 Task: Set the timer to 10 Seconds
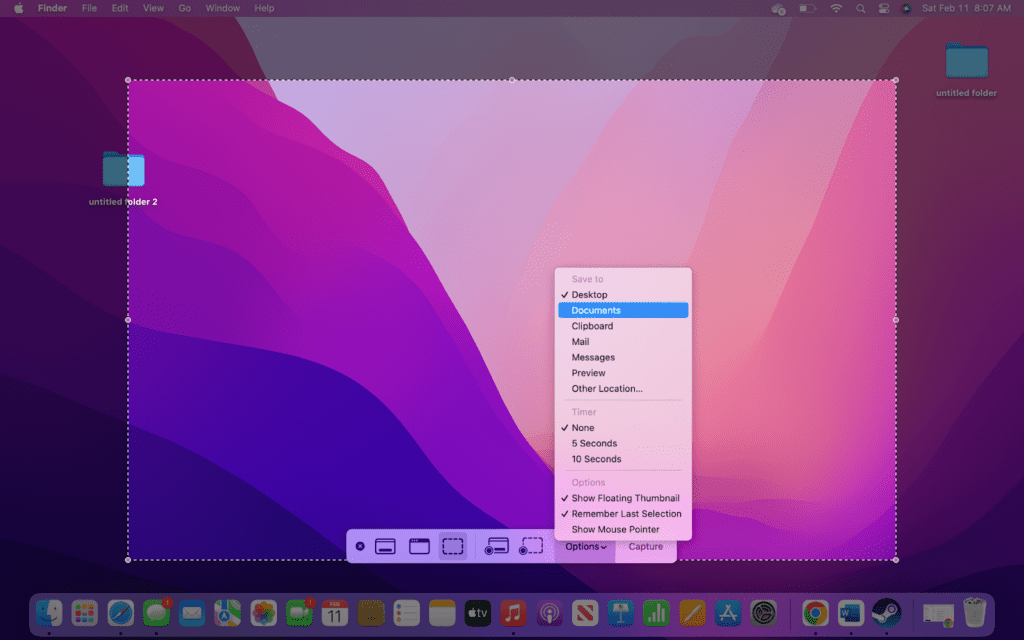click(596, 459)
